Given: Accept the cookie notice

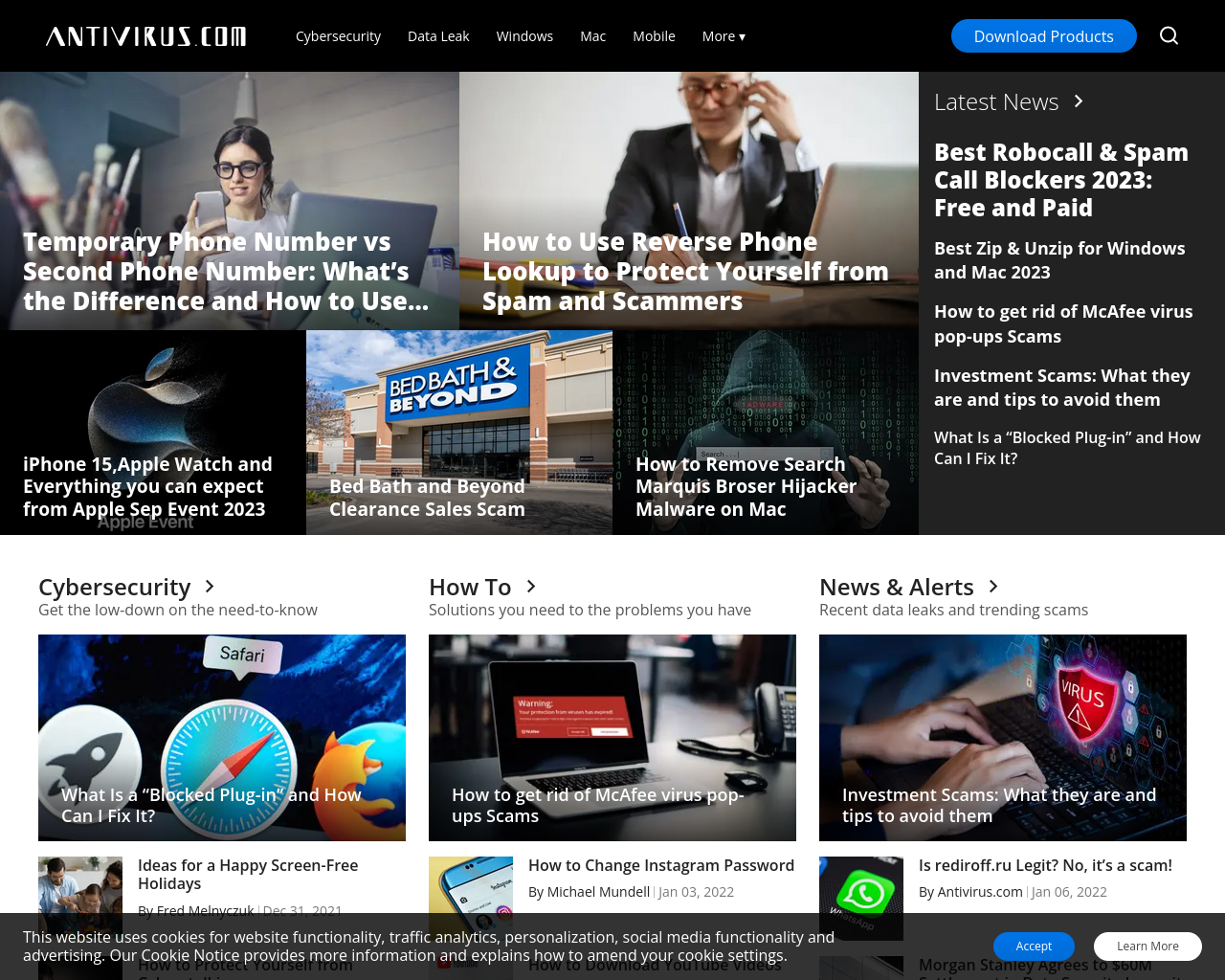Looking at the screenshot, I should click(1034, 947).
